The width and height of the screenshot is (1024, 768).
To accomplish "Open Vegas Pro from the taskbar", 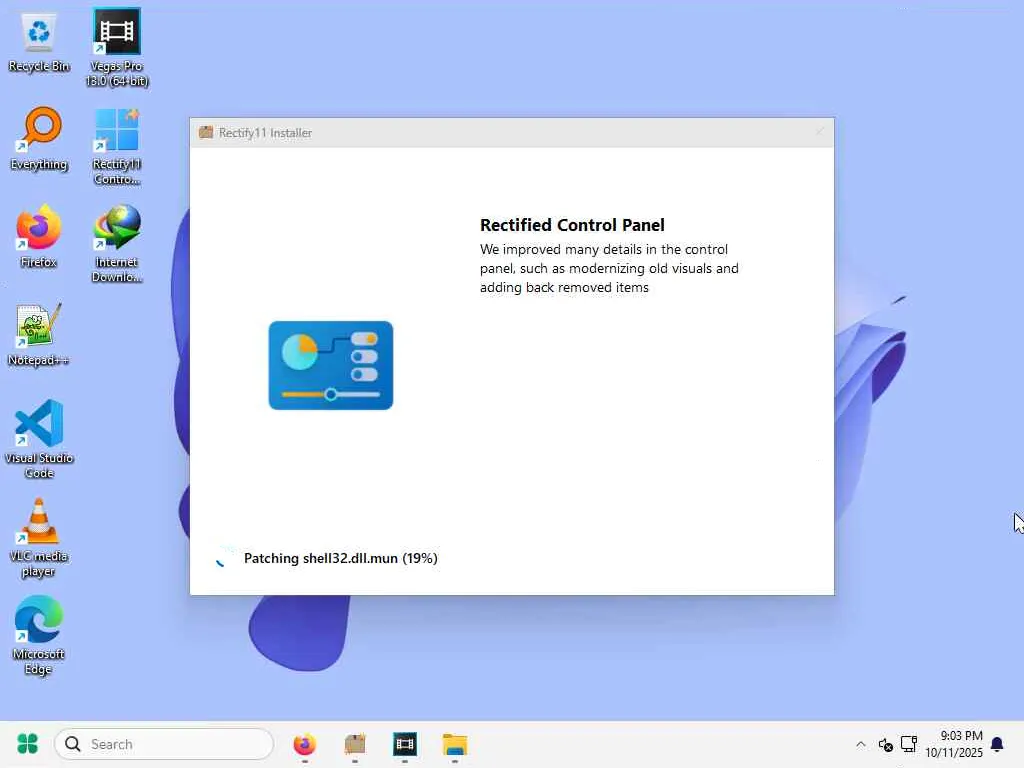I will (x=405, y=744).
